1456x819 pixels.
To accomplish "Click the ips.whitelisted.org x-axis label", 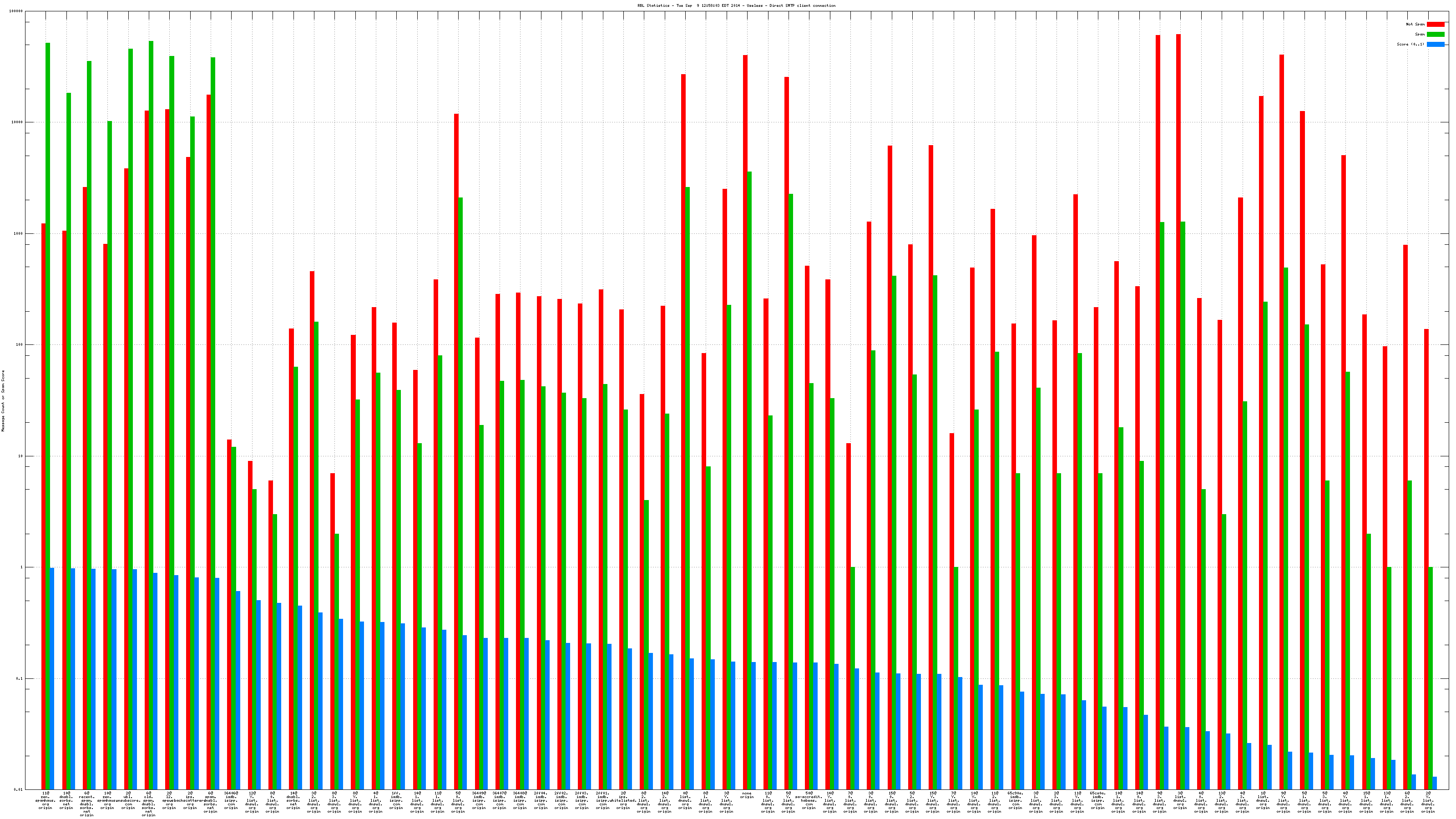I will [623, 800].
